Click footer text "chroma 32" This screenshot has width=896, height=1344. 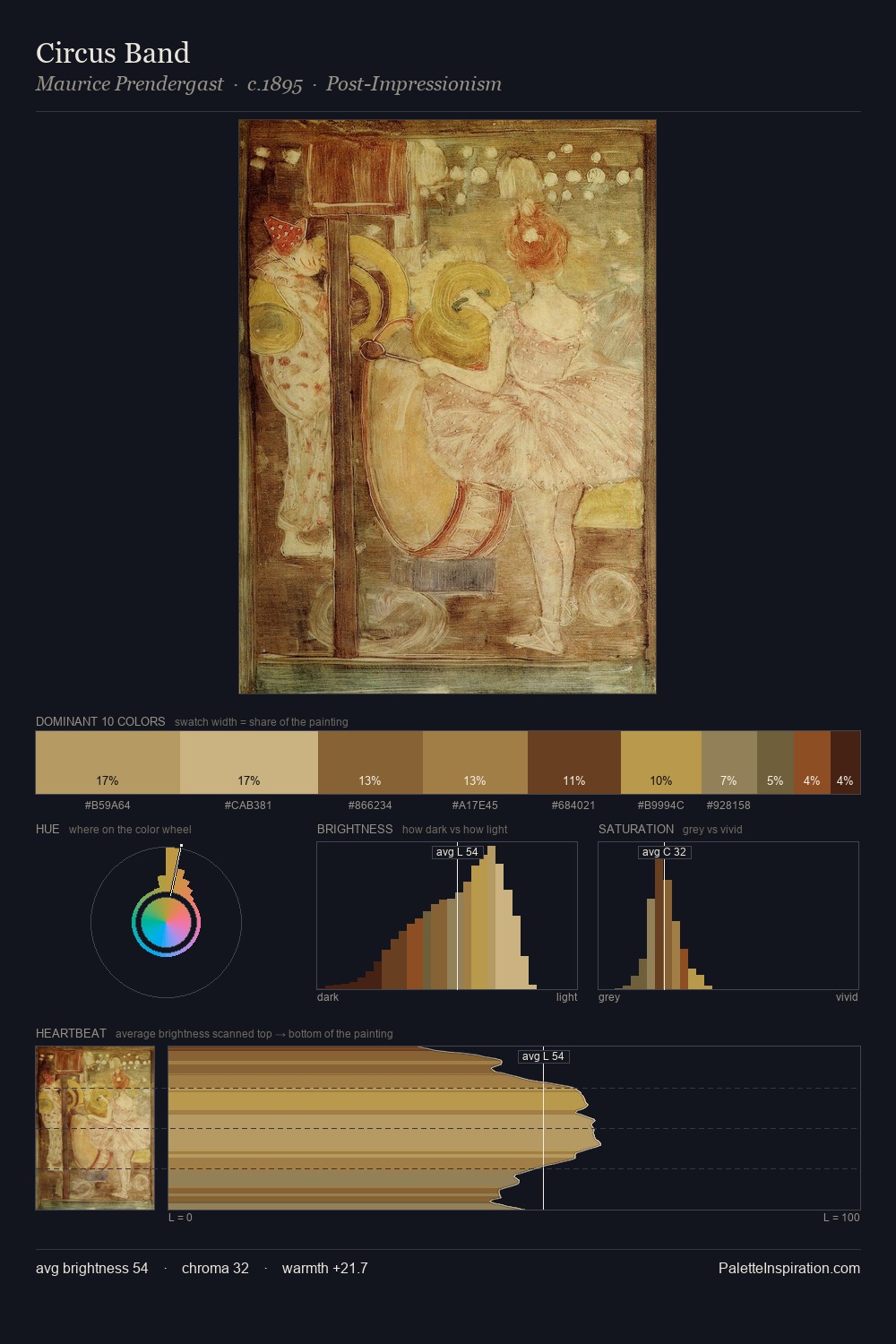point(215,1268)
